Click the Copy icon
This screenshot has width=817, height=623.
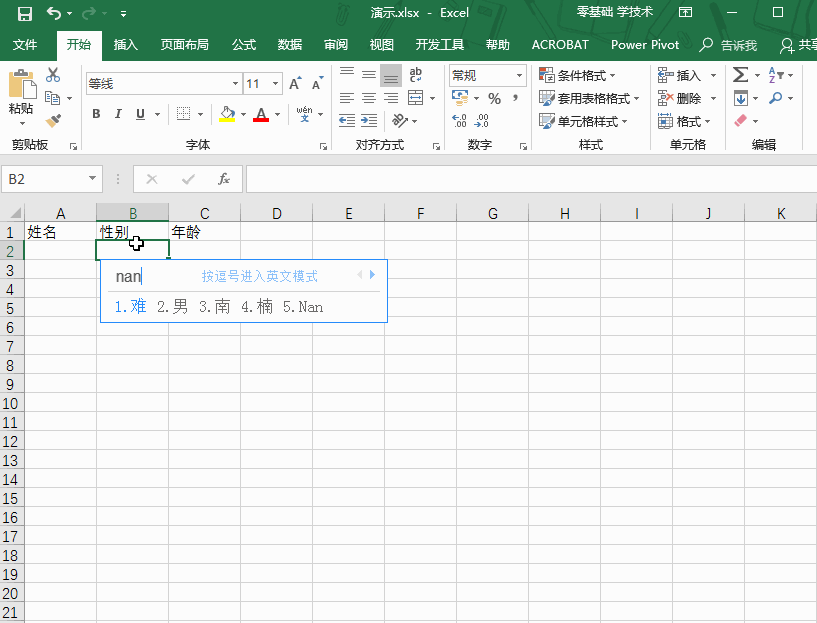(x=52, y=97)
